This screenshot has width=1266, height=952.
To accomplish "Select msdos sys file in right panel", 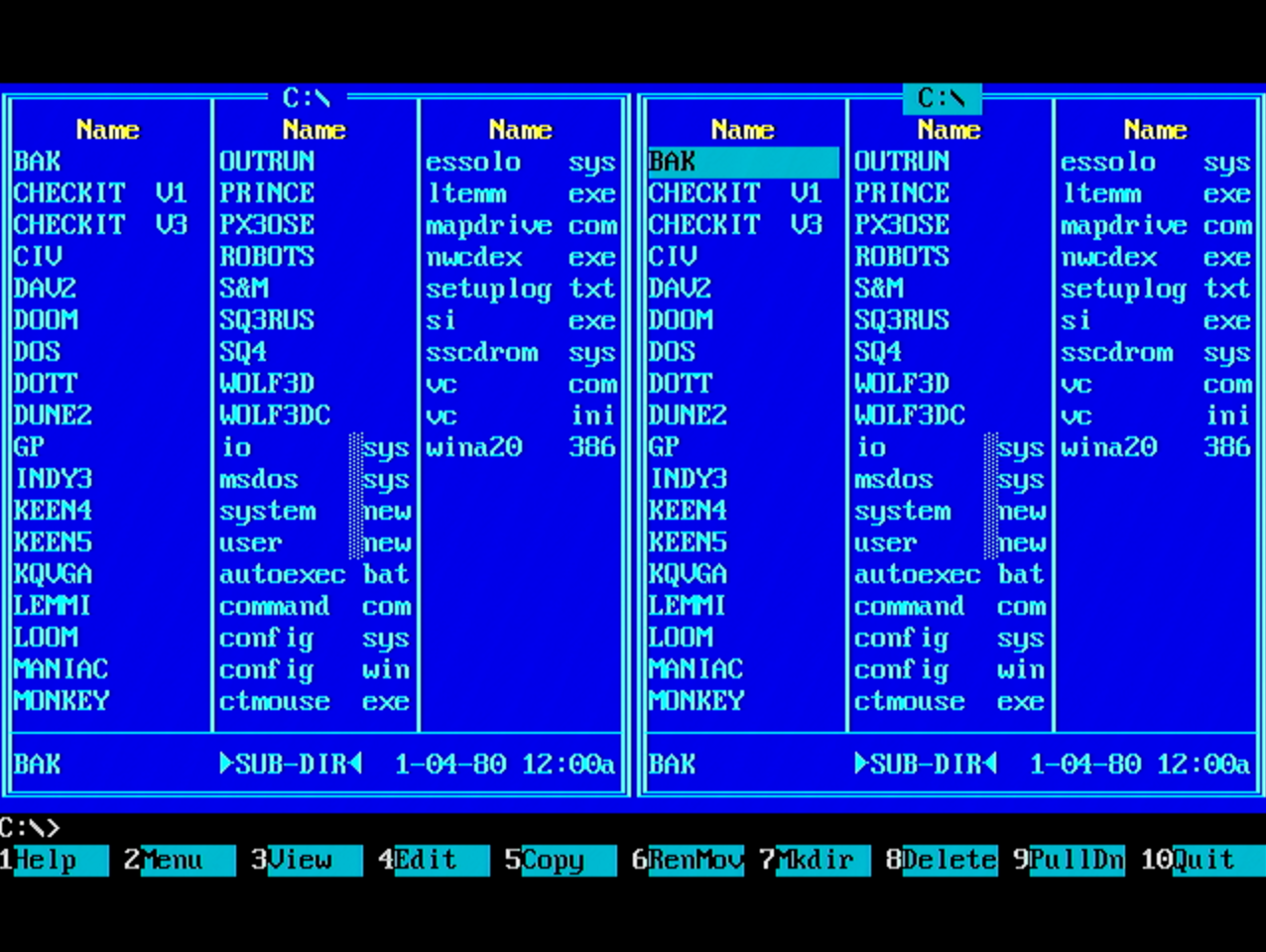I will pos(949,479).
